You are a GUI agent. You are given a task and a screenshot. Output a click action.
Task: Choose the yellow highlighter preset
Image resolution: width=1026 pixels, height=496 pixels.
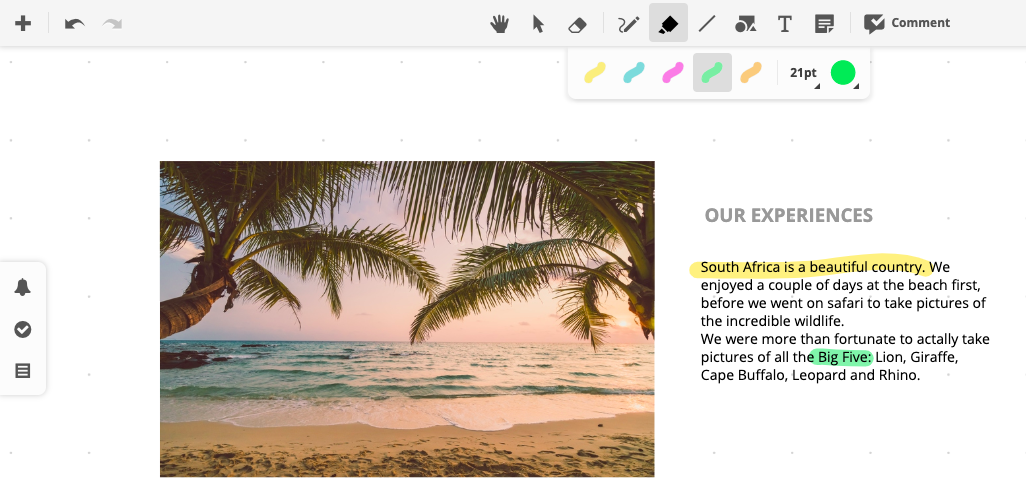coord(595,73)
